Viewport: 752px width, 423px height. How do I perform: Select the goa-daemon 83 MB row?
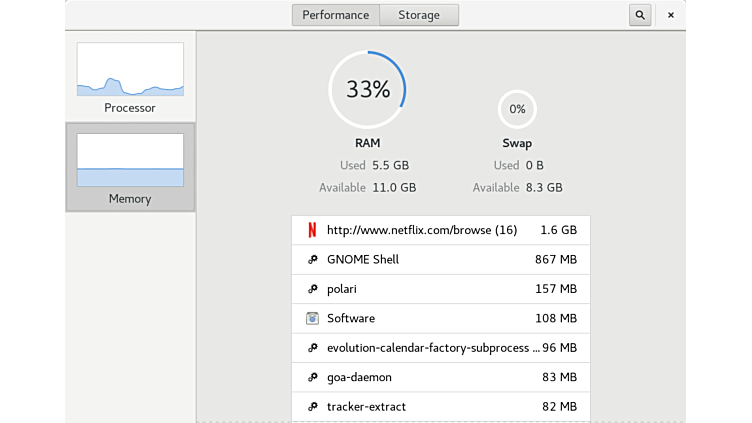440,377
